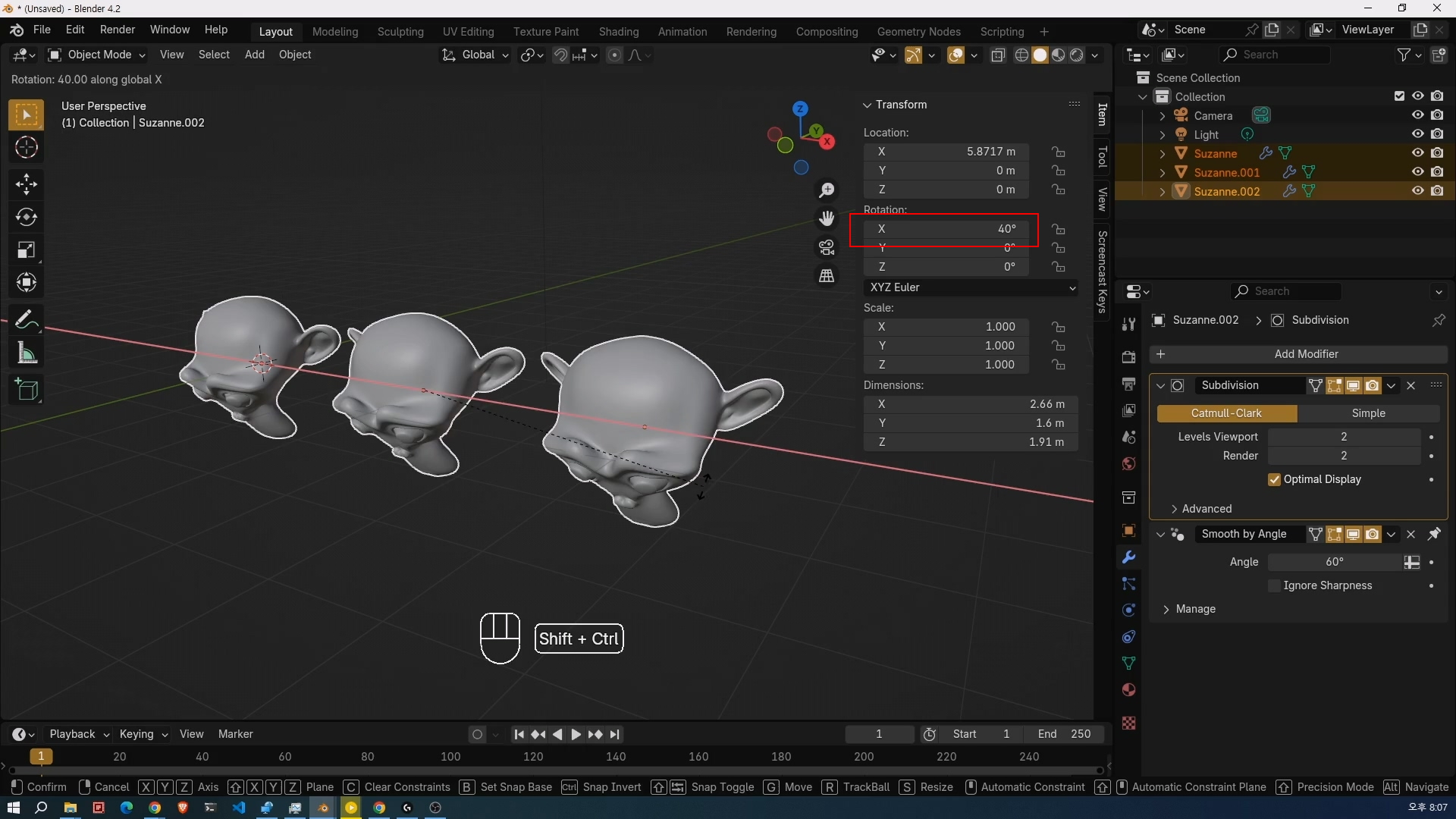The width and height of the screenshot is (1456, 819).
Task: Click the Smooth by Angle value slider
Action: 1335,562
